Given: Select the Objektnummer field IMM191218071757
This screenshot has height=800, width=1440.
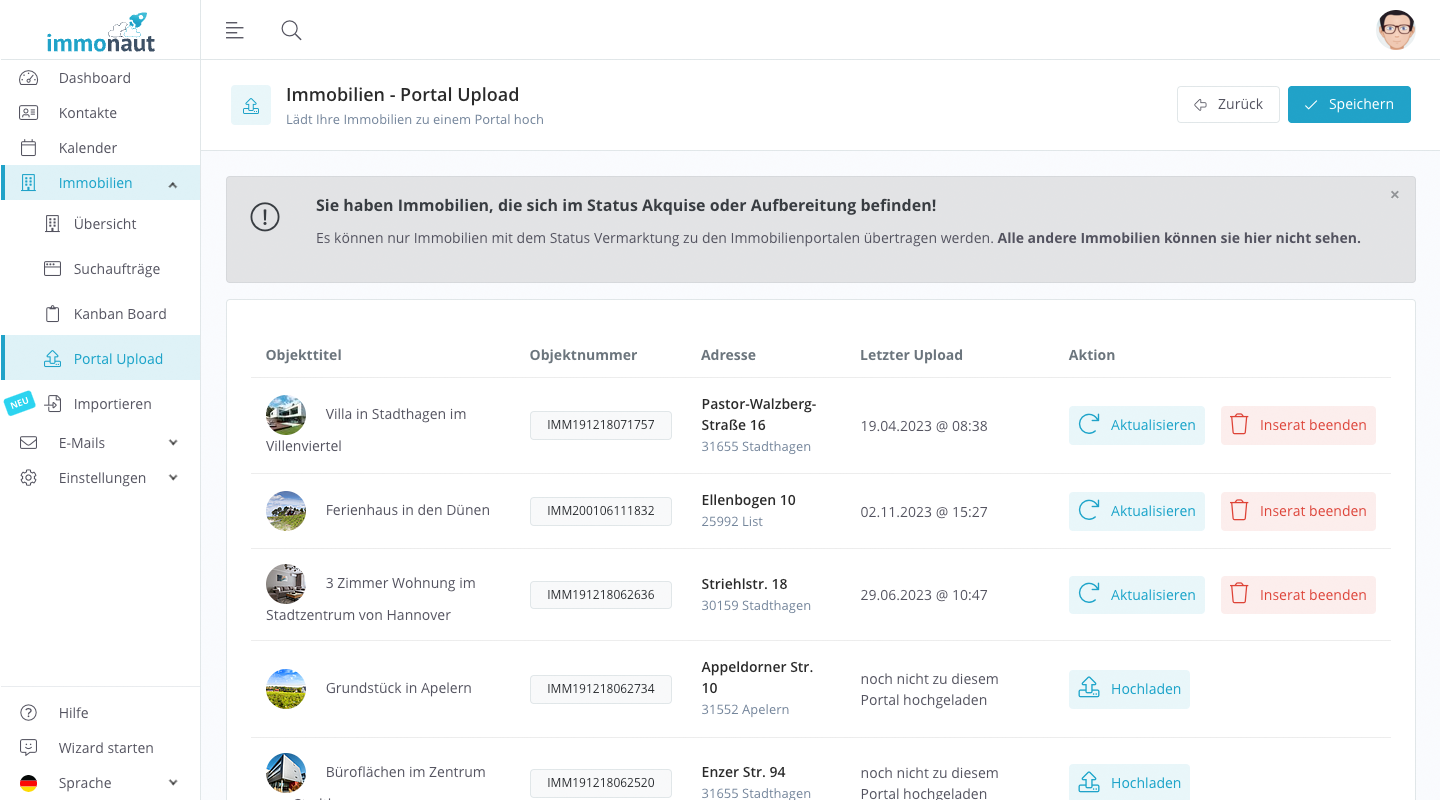Looking at the screenshot, I should (600, 424).
